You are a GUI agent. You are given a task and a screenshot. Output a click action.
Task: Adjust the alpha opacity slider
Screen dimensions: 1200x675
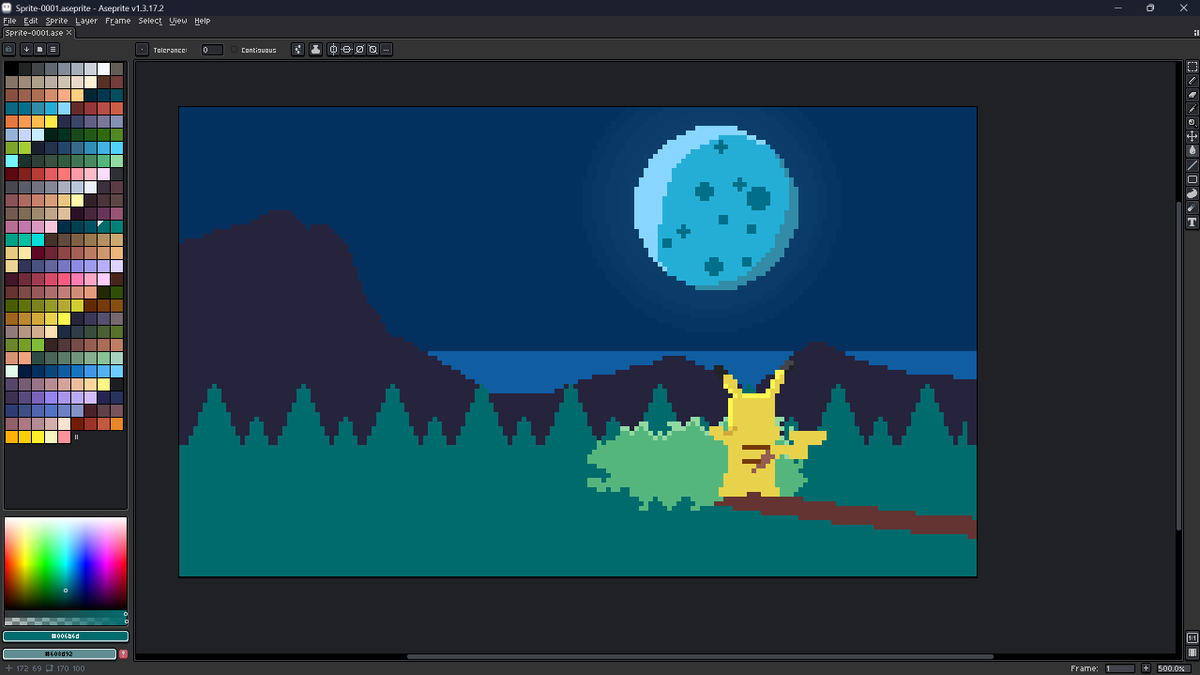[x=66, y=621]
